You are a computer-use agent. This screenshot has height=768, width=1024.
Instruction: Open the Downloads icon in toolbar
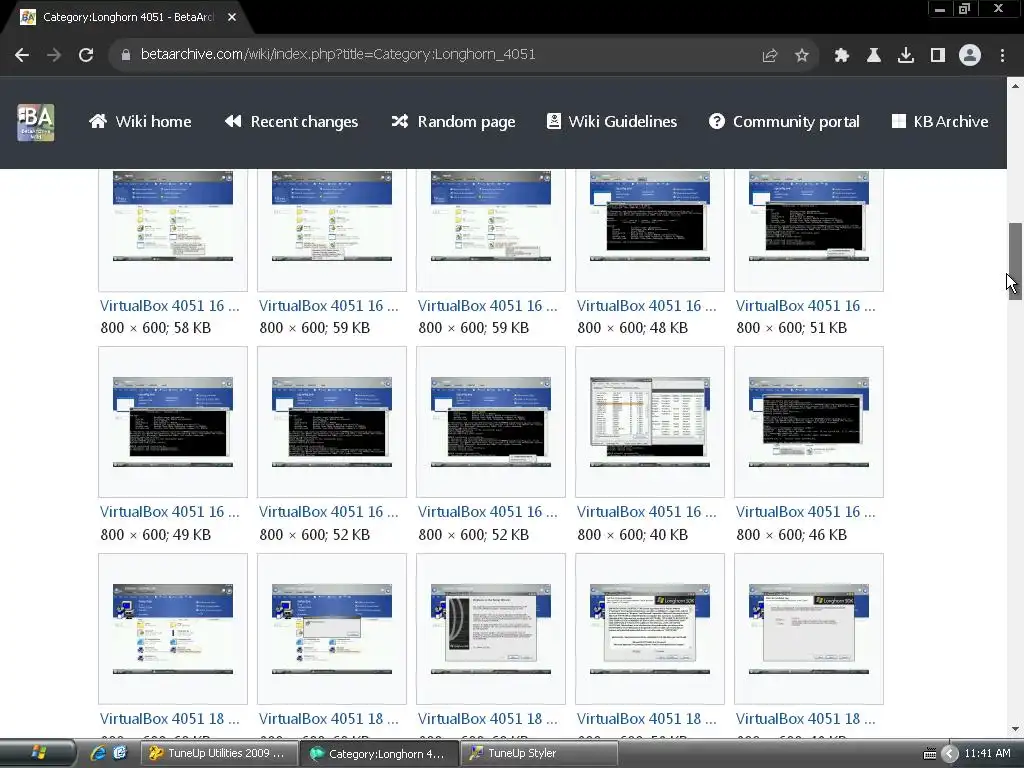pyautogui.click(x=905, y=56)
